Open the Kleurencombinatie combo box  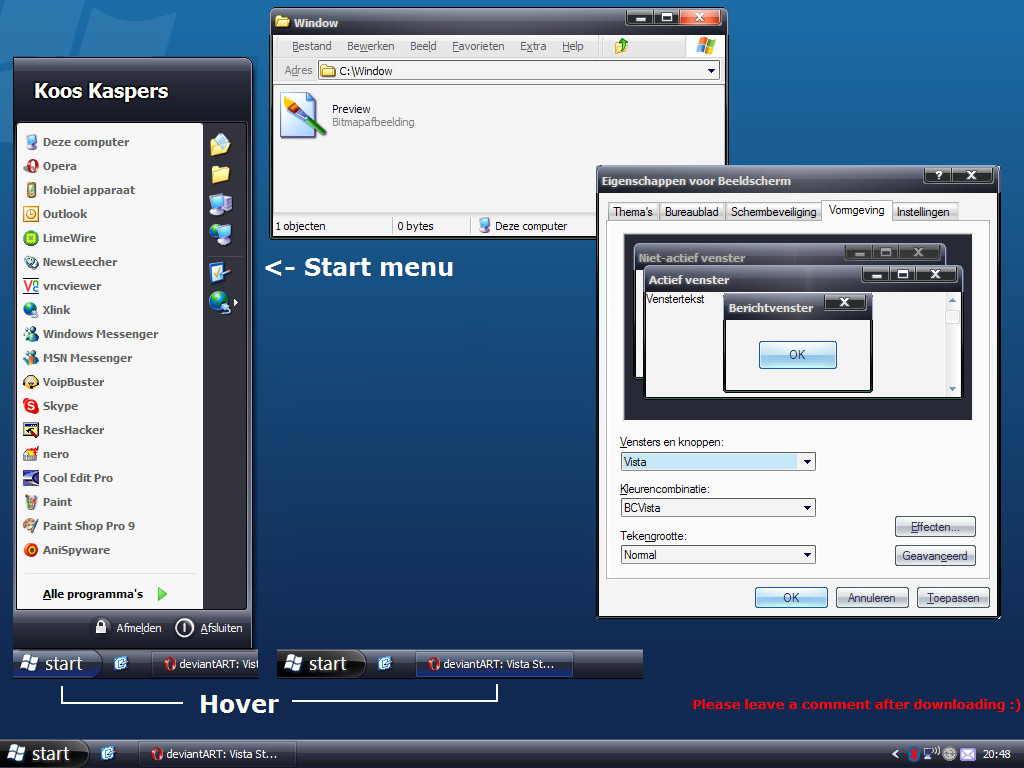pos(807,507)
